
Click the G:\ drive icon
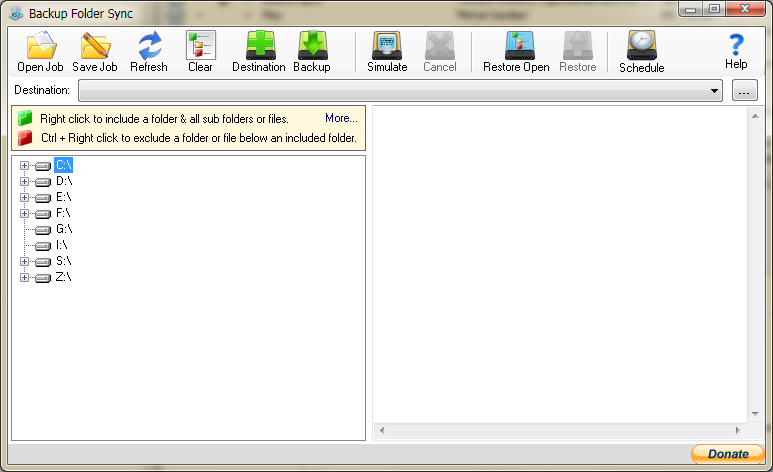coord(43,230)
